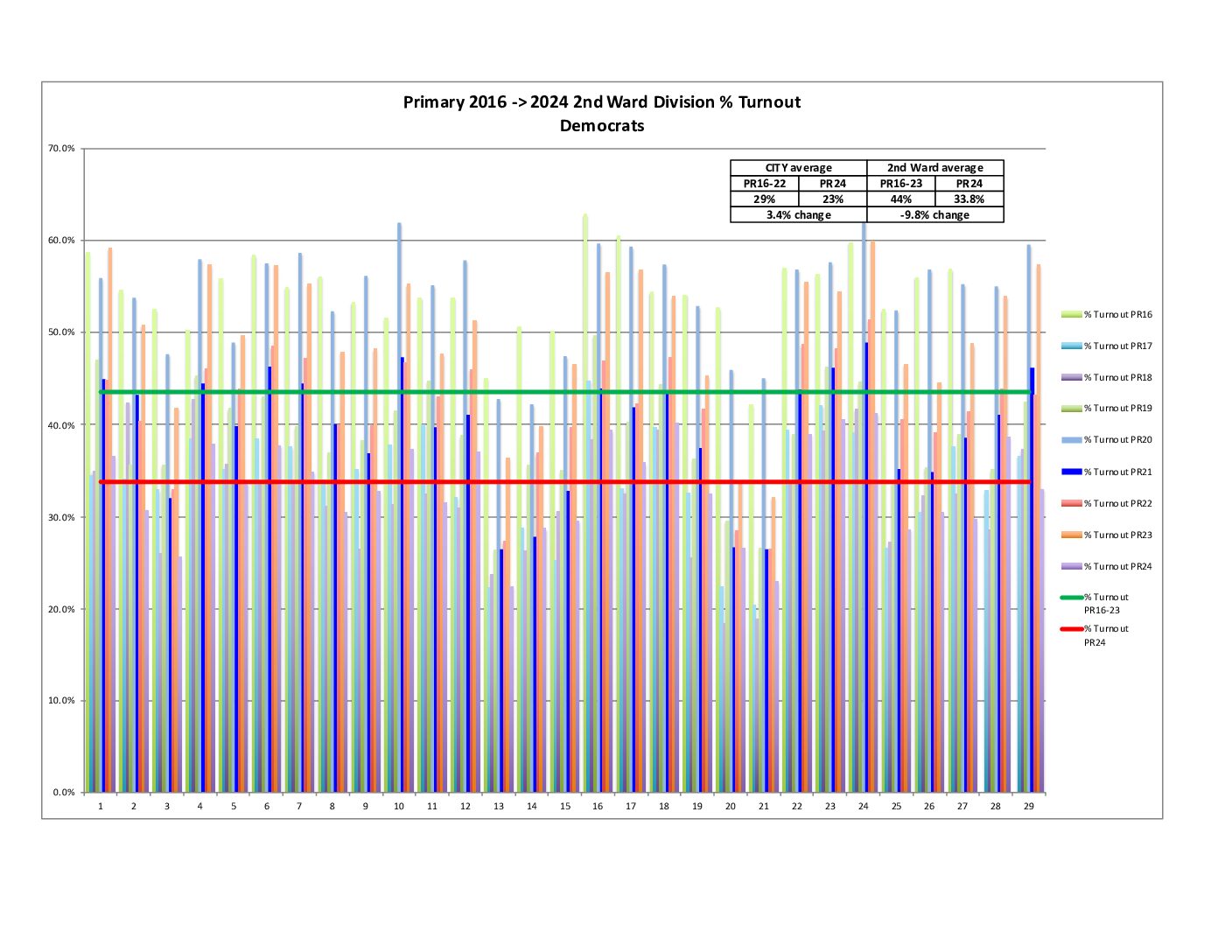
Task: Select the % Turnout PR23 legend label
Action: click(1118, 535)
